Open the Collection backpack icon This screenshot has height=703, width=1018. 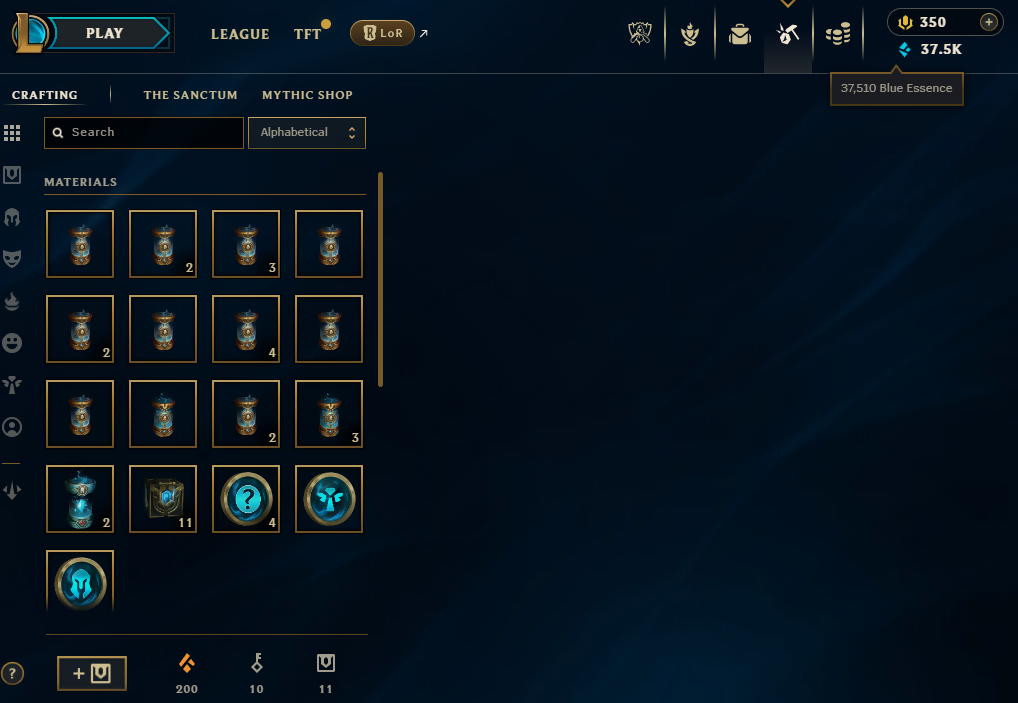point(739,34)
